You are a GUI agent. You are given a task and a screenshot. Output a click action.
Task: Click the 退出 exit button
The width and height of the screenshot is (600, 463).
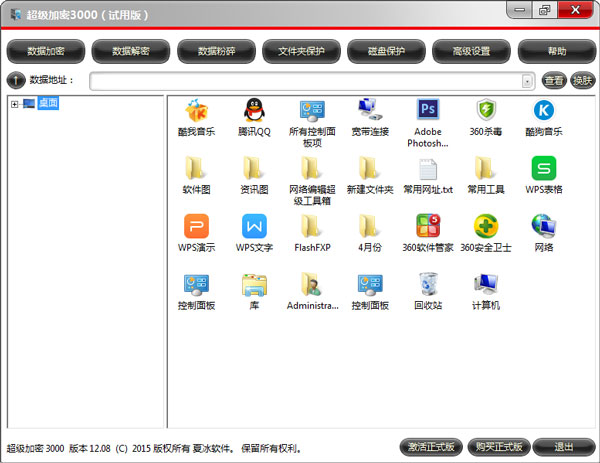564,447
